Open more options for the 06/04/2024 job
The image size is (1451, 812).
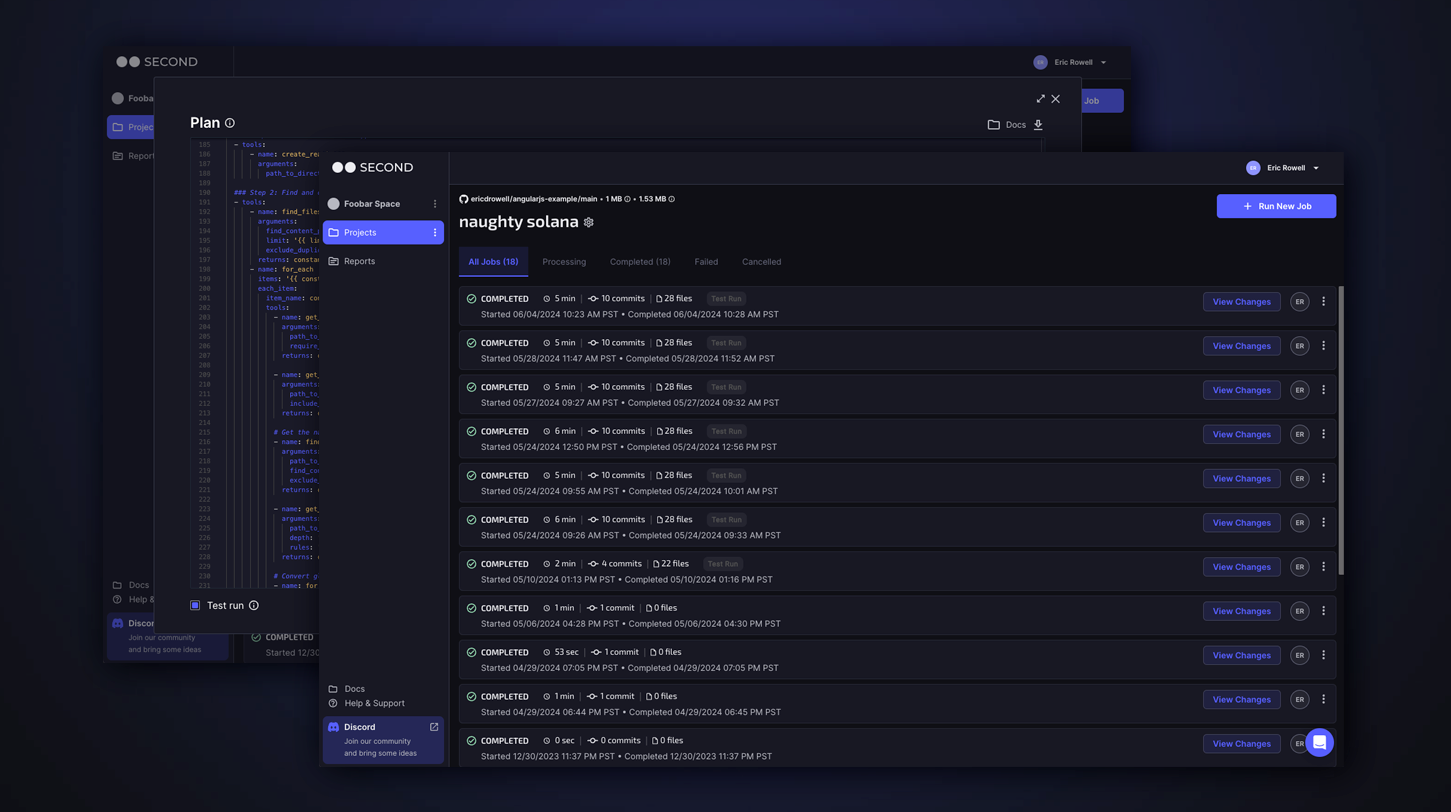click(x=1324, y=302)
